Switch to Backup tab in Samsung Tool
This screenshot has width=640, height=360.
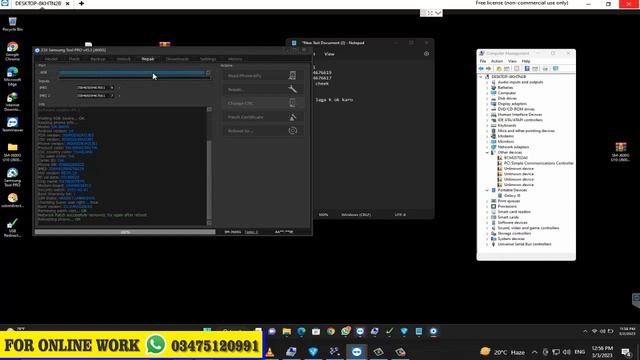click(x=98, y=59)
